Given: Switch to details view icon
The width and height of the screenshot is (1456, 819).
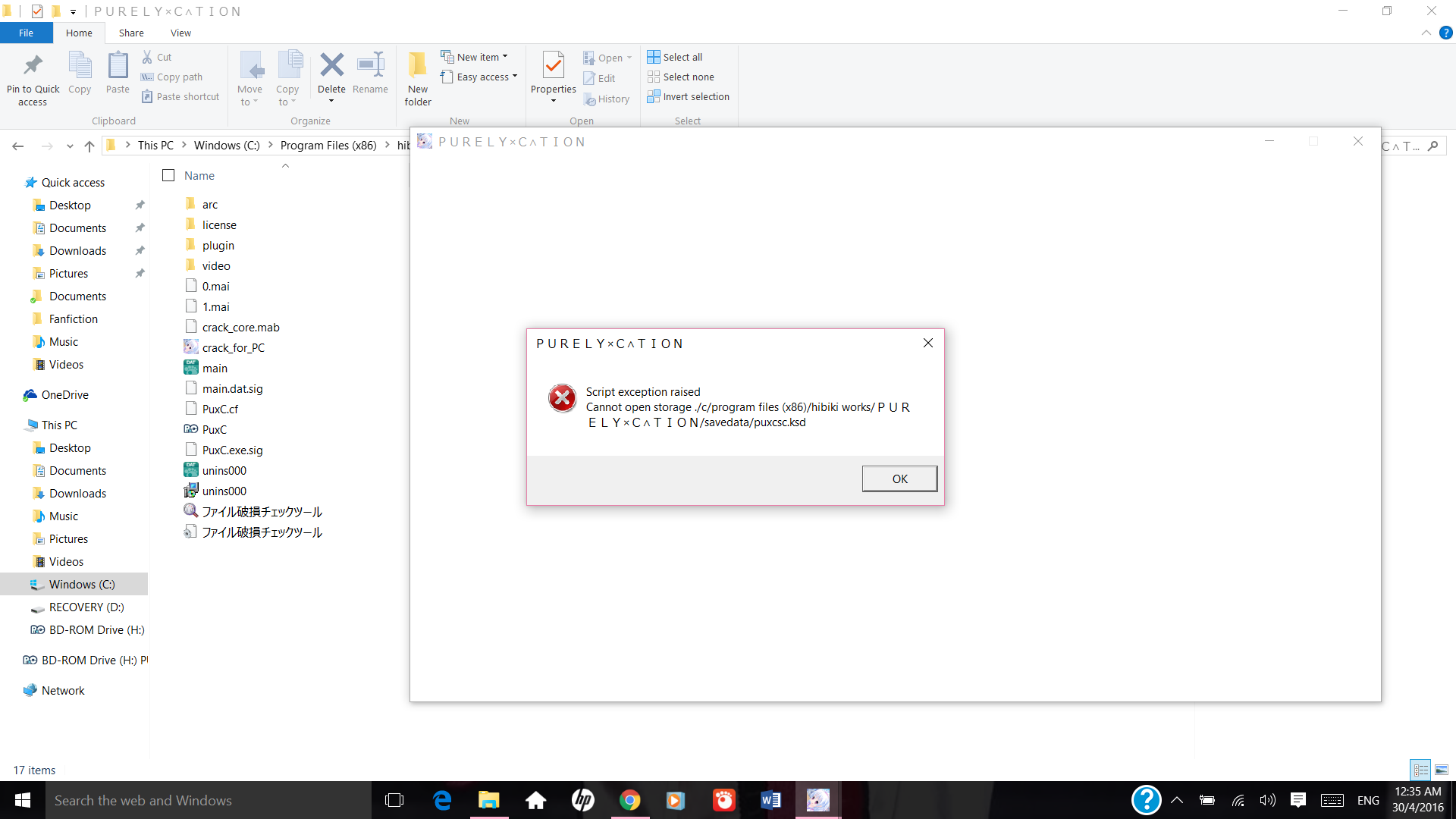Looking at the screenshot, I should coord(1420,770).
